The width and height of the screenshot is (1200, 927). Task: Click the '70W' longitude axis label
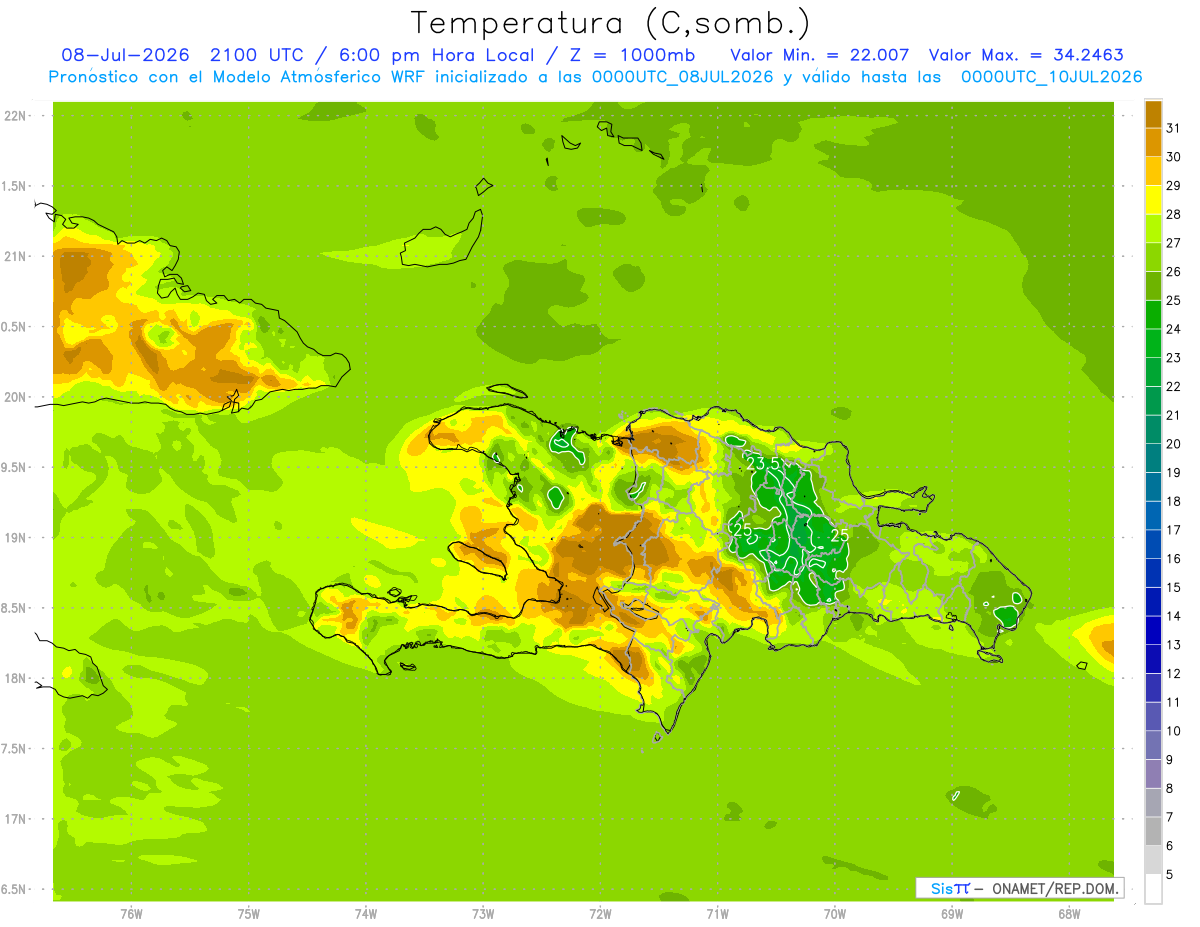click(835, 913)
